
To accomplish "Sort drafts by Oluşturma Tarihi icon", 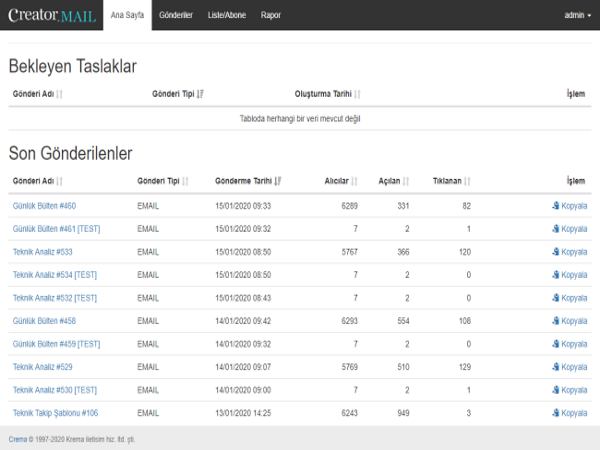I will (x=358, y=94).
